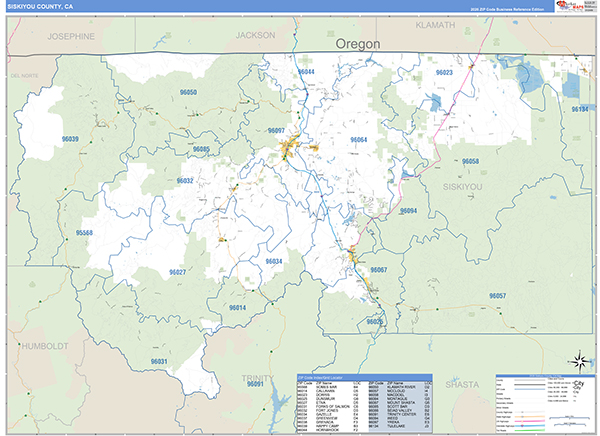The width and height of the screenshot is (600, 436).
Task: Click KLAMATH RIVER row in index
Action: click(400, 387)
